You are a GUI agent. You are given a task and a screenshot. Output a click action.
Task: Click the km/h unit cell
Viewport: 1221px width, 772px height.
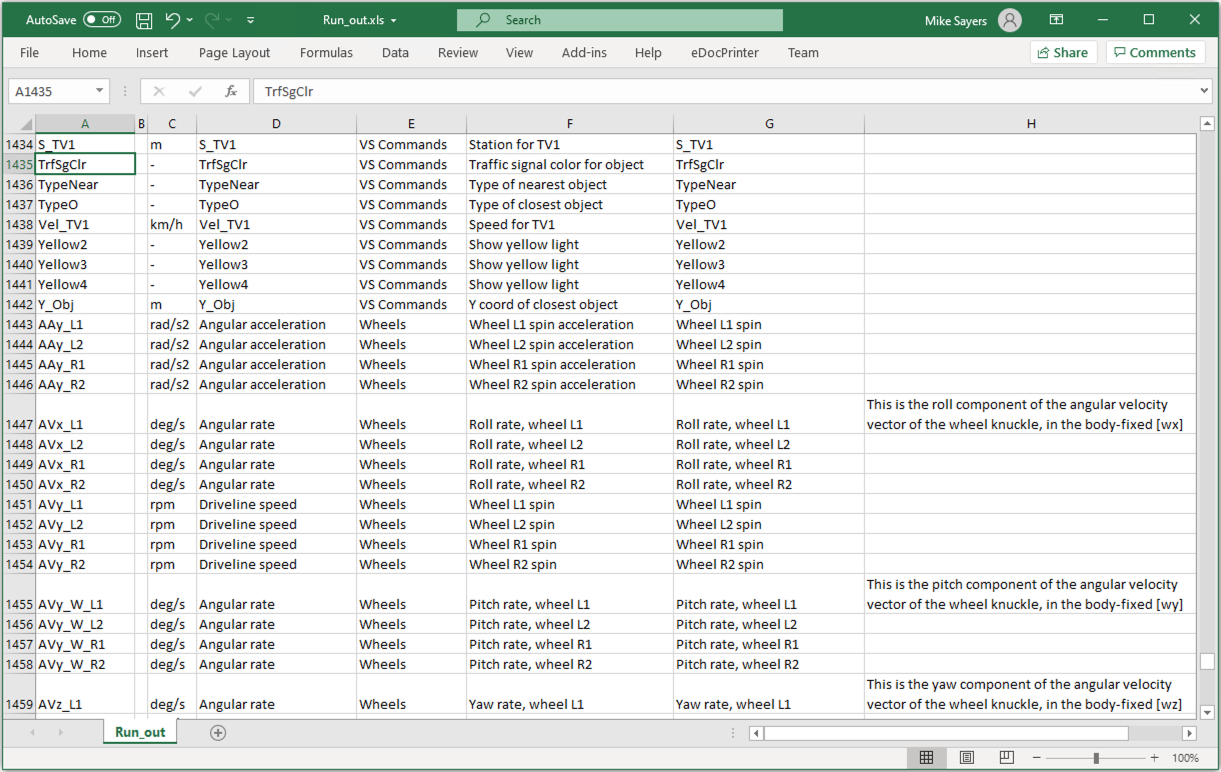click(172, 224)
